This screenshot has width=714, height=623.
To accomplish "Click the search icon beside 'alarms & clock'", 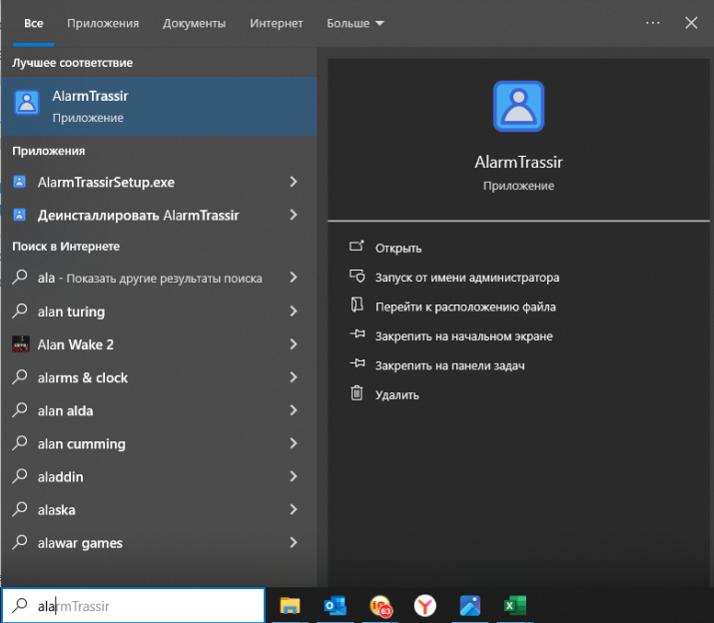I will click(20, 377).
